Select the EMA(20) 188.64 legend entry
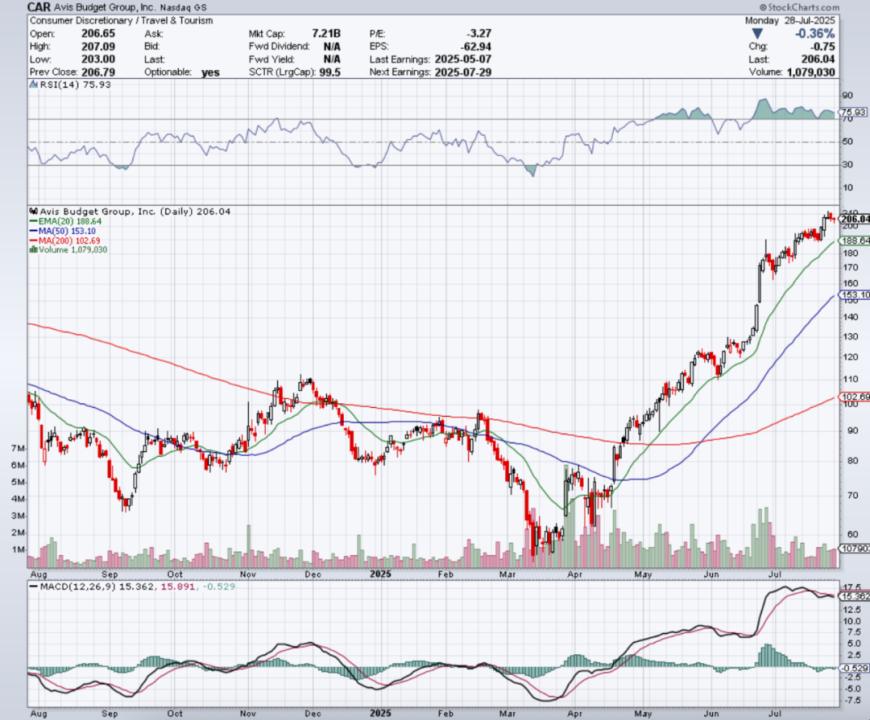The image size is (870, 720). pyautogui.click(x=65, y=221)
